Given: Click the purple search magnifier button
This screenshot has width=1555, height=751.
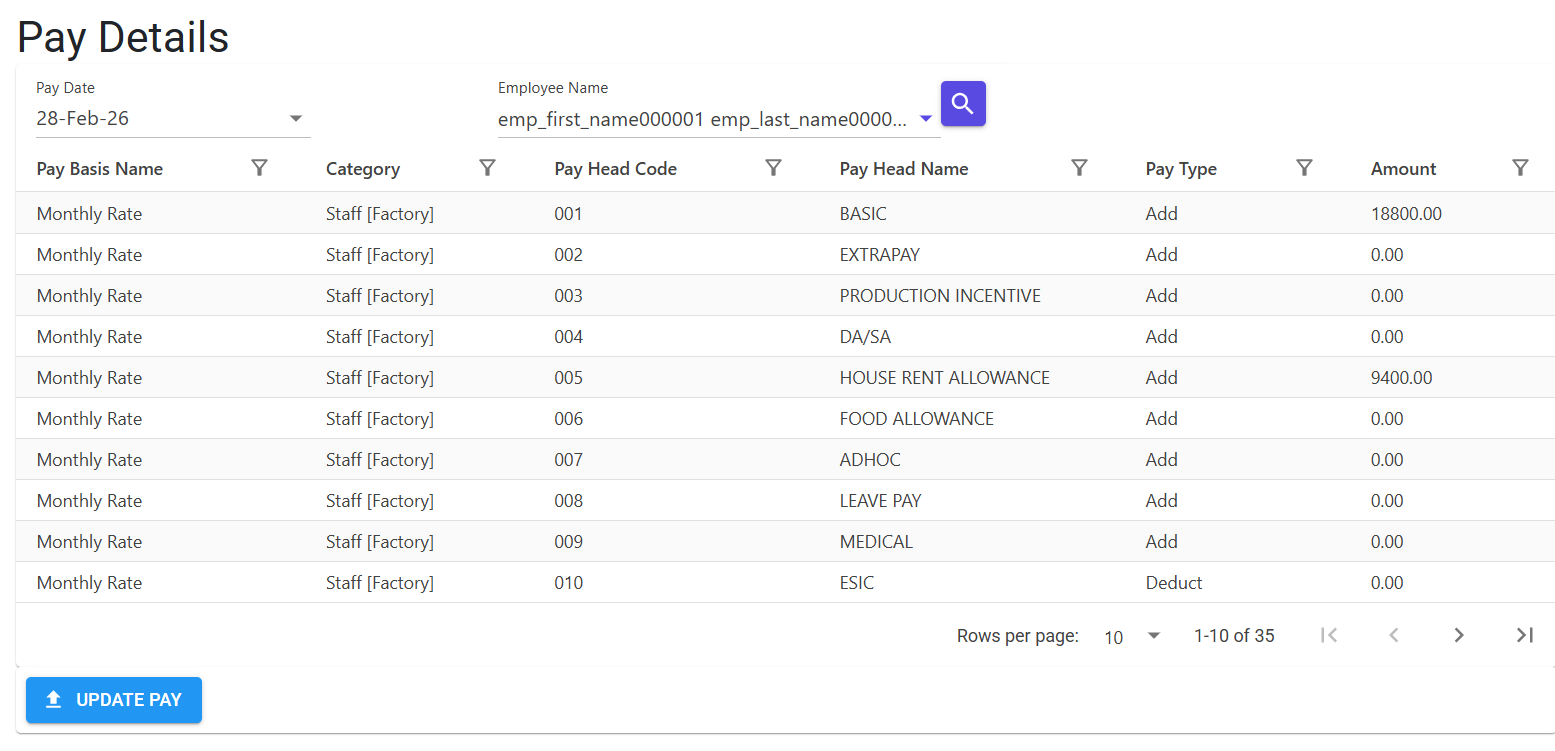Looking at the screenshot, I should [963, 104].
